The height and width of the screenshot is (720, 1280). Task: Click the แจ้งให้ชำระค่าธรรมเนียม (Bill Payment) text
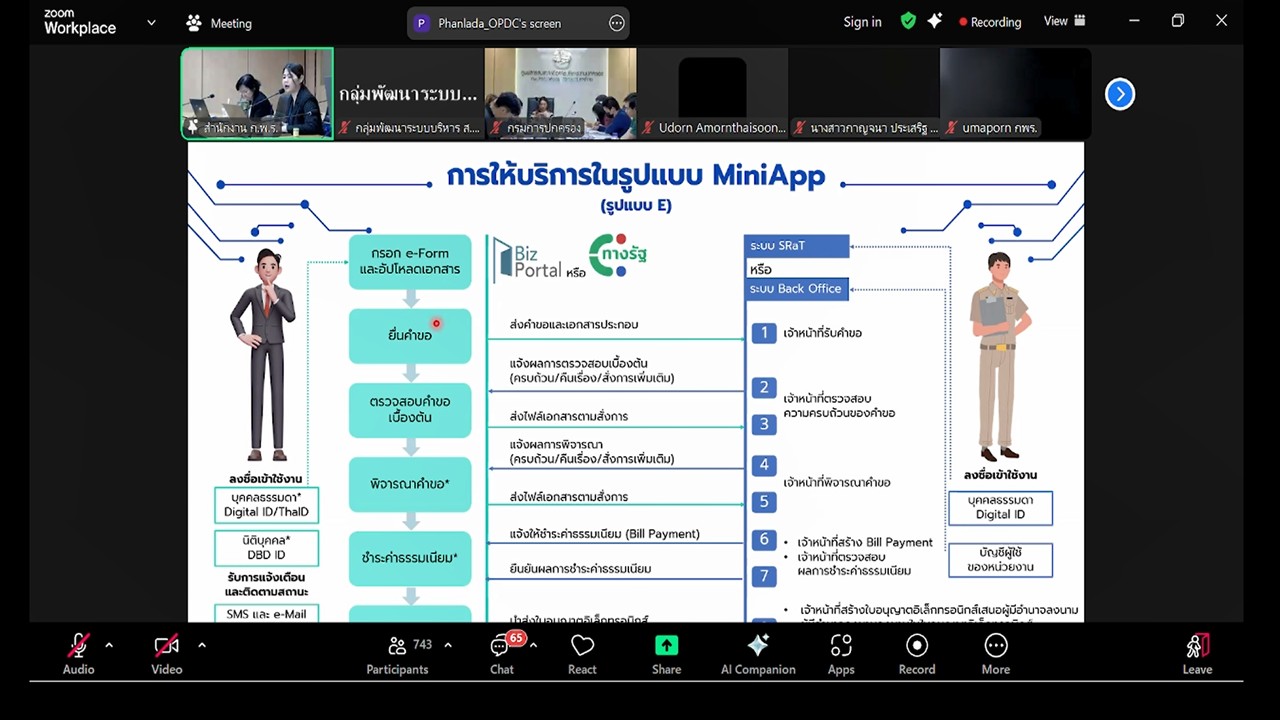(x=604, y=534)
